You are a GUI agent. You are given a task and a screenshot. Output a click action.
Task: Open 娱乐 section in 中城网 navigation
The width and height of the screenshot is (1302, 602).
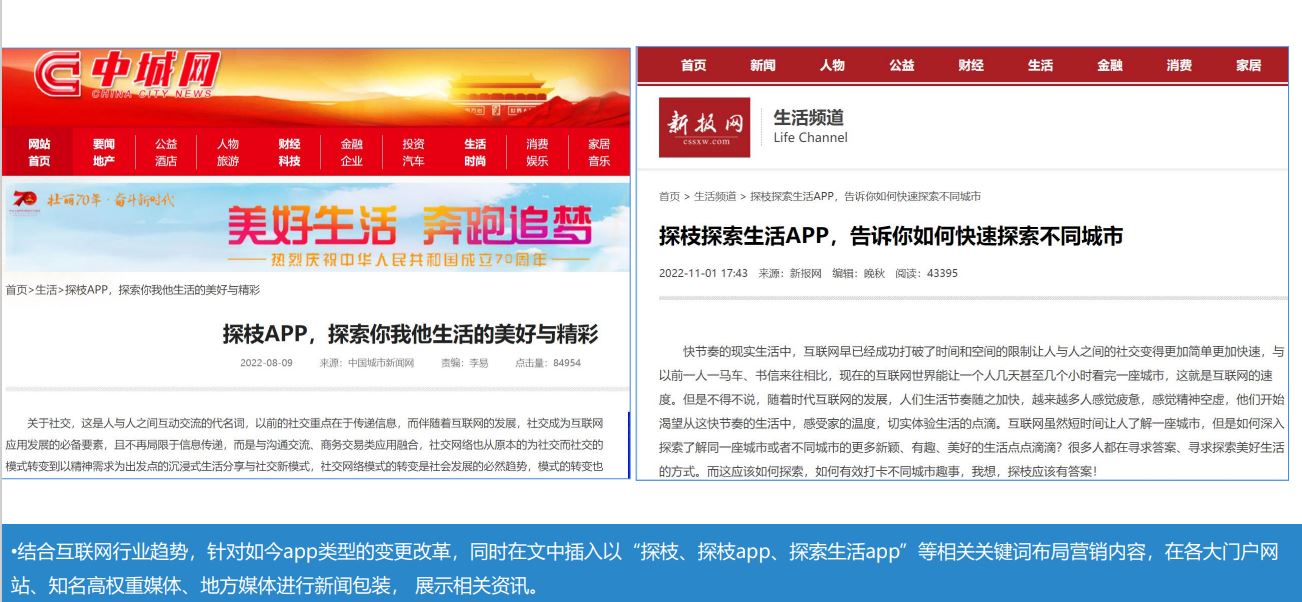click(537, 161)
